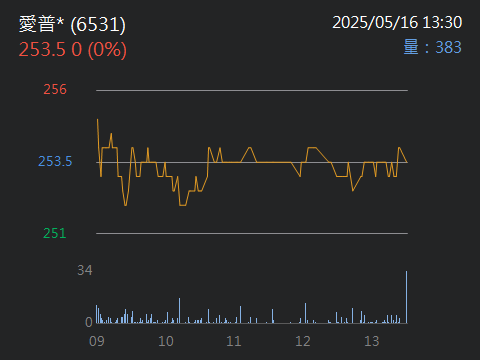Click the volume label 量：383
Viewport: 480px width, 360px height.
click(432, 47)
